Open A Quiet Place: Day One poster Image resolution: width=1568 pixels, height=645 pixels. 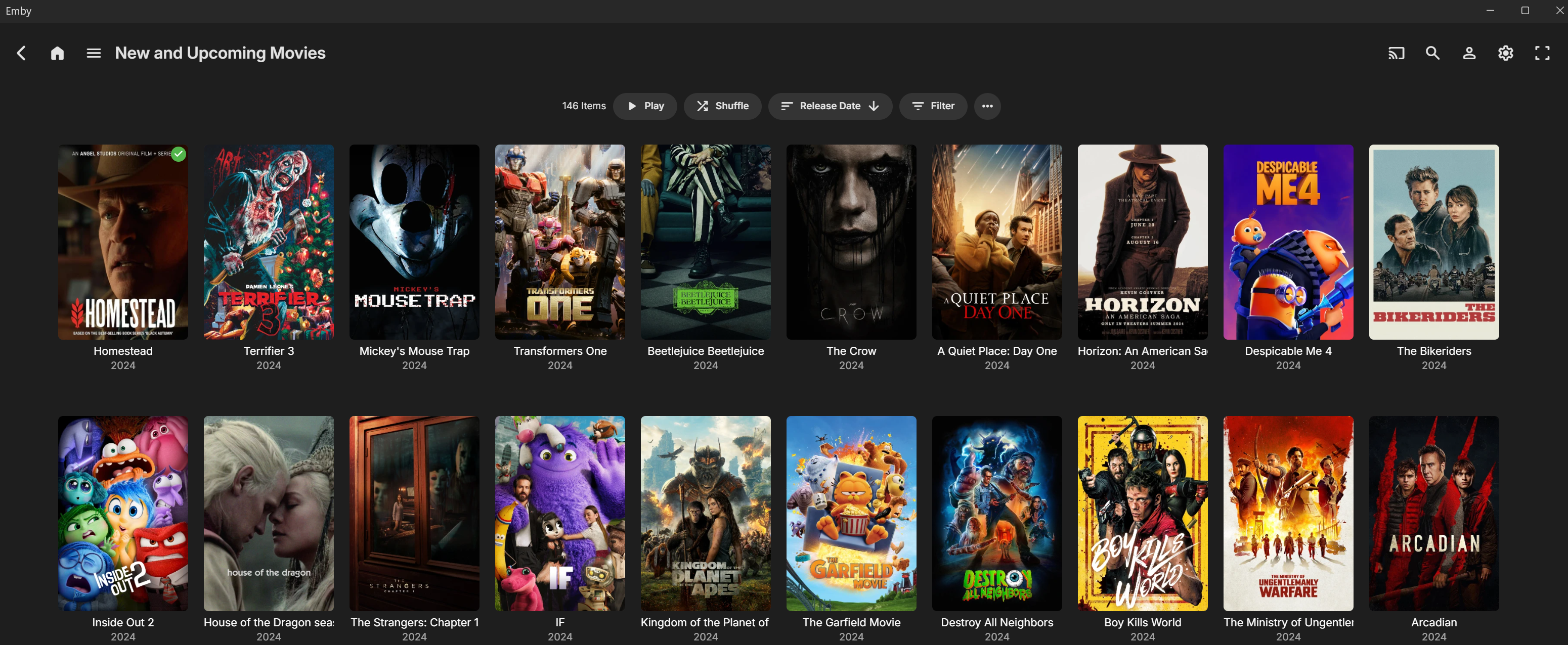[997, 242]
